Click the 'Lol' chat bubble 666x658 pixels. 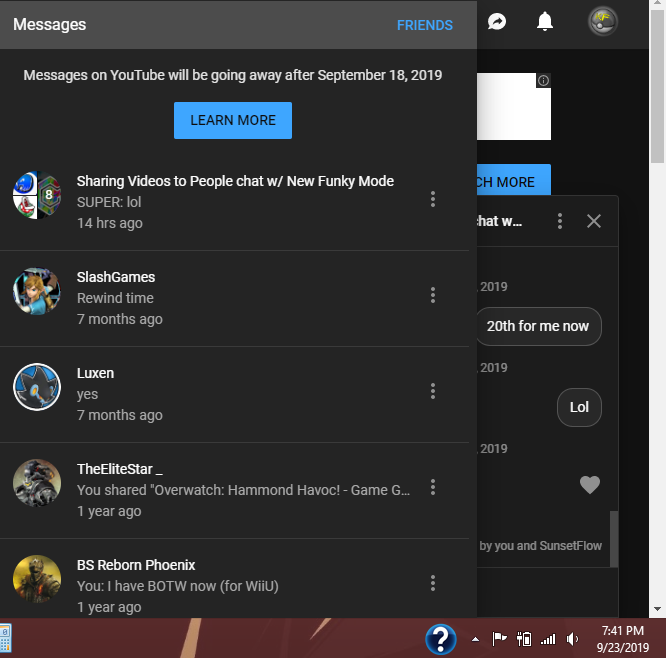click(579, 407)
